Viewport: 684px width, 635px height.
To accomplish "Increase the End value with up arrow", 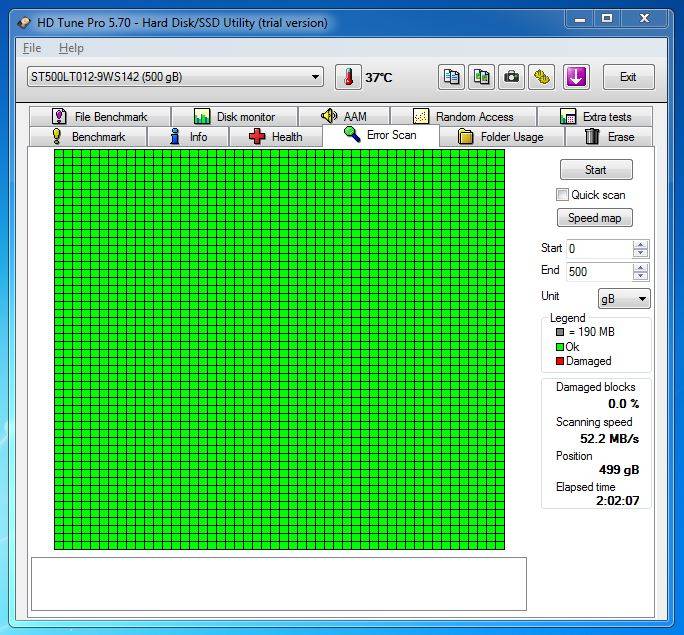I will coord(640,268).
